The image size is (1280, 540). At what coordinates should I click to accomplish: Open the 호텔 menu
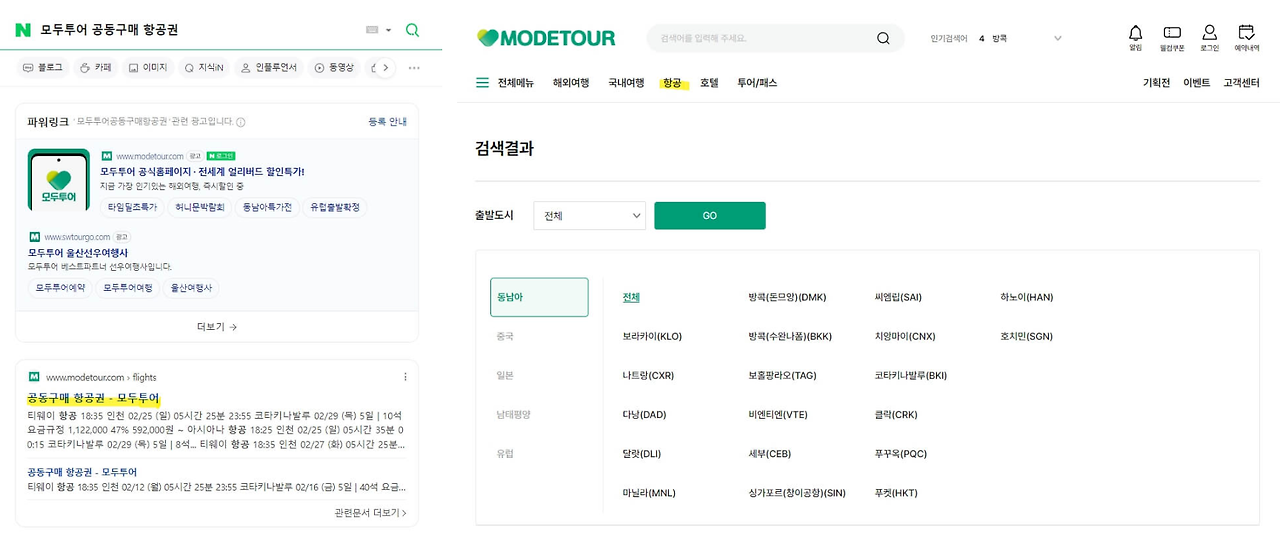click(x=709, y=83)
